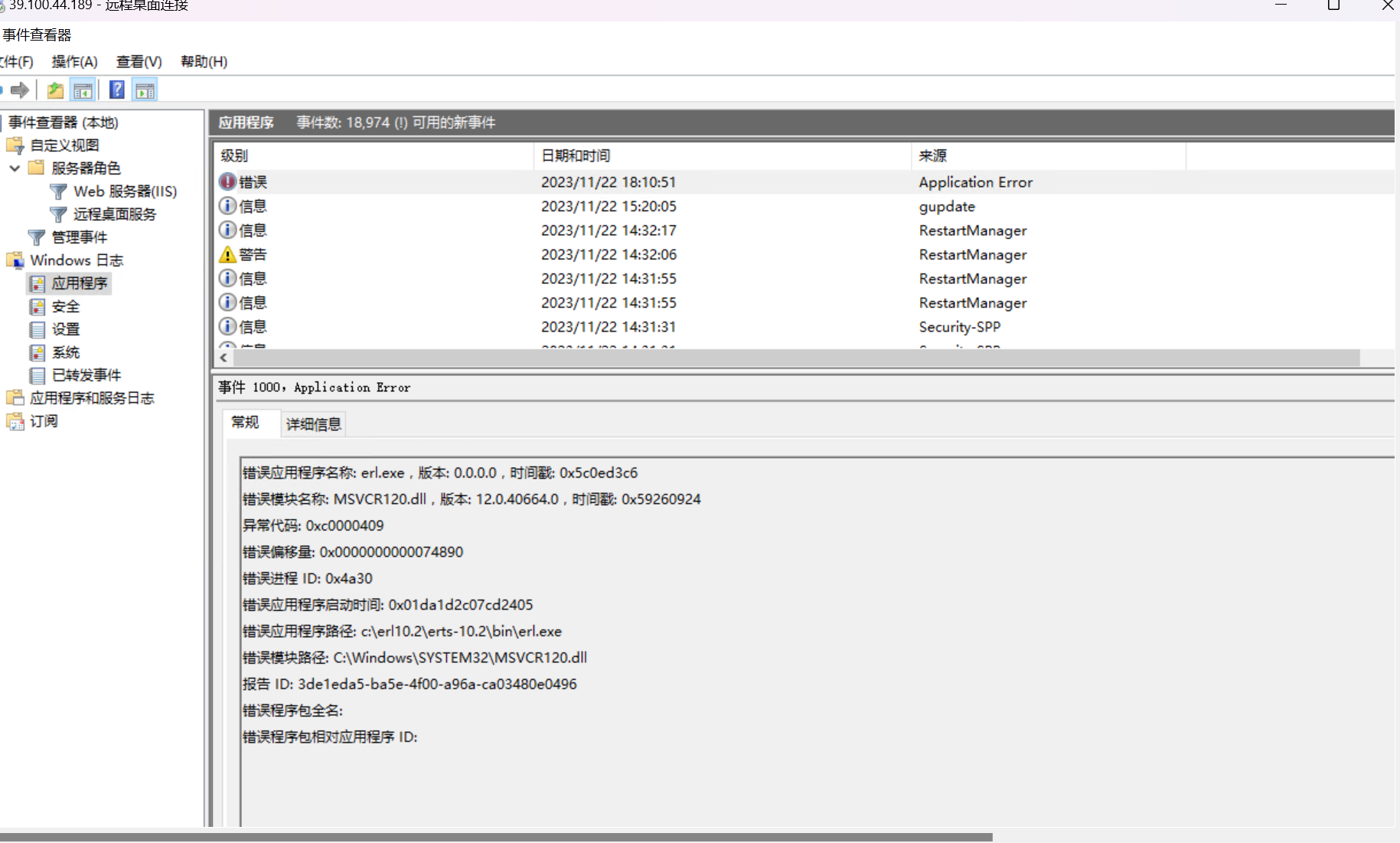Open the help question mark toolbar icon
Image resolution: width=1400 pixels, height=843 pixels.
coord(117,90)
